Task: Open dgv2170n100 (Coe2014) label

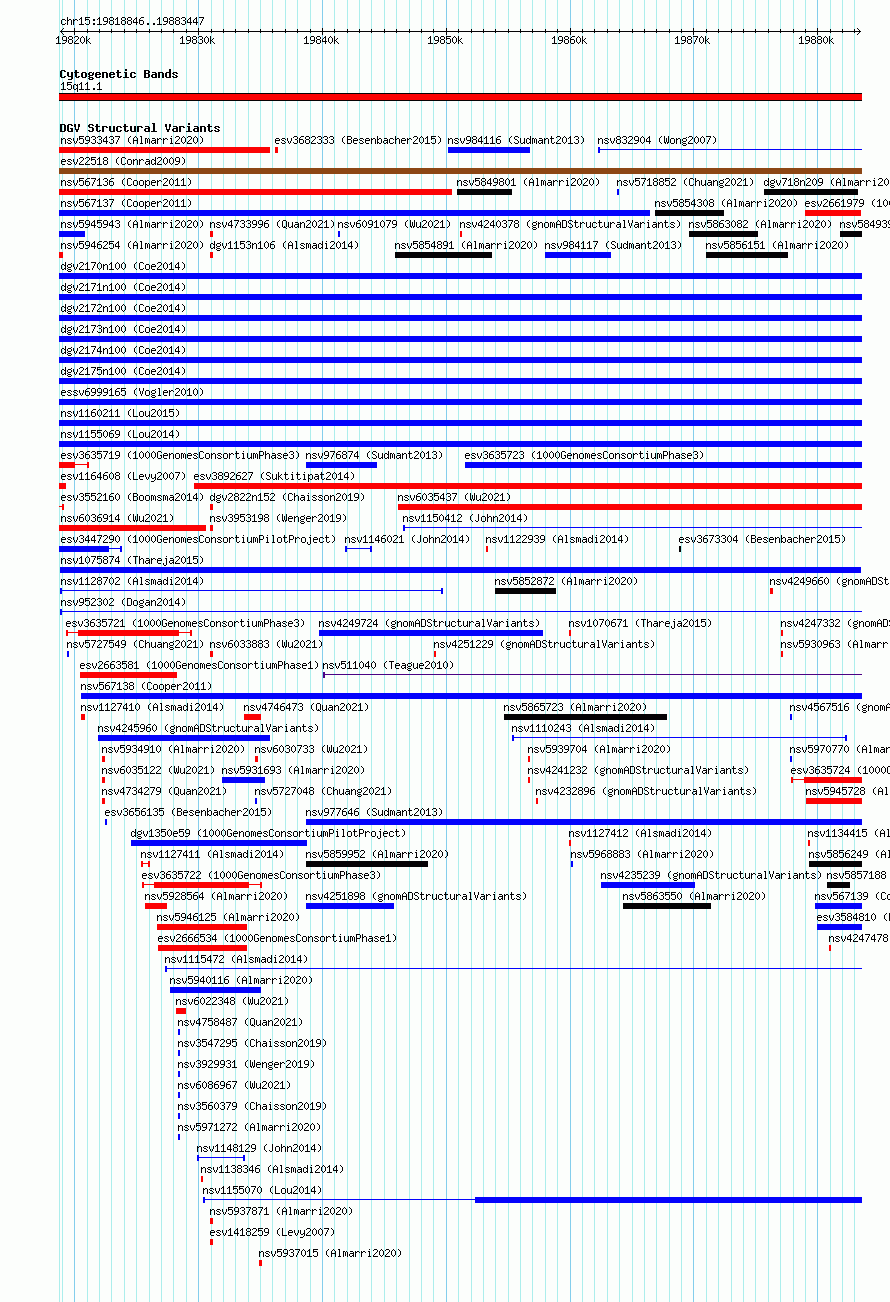Action: click(x=123, y=266)
